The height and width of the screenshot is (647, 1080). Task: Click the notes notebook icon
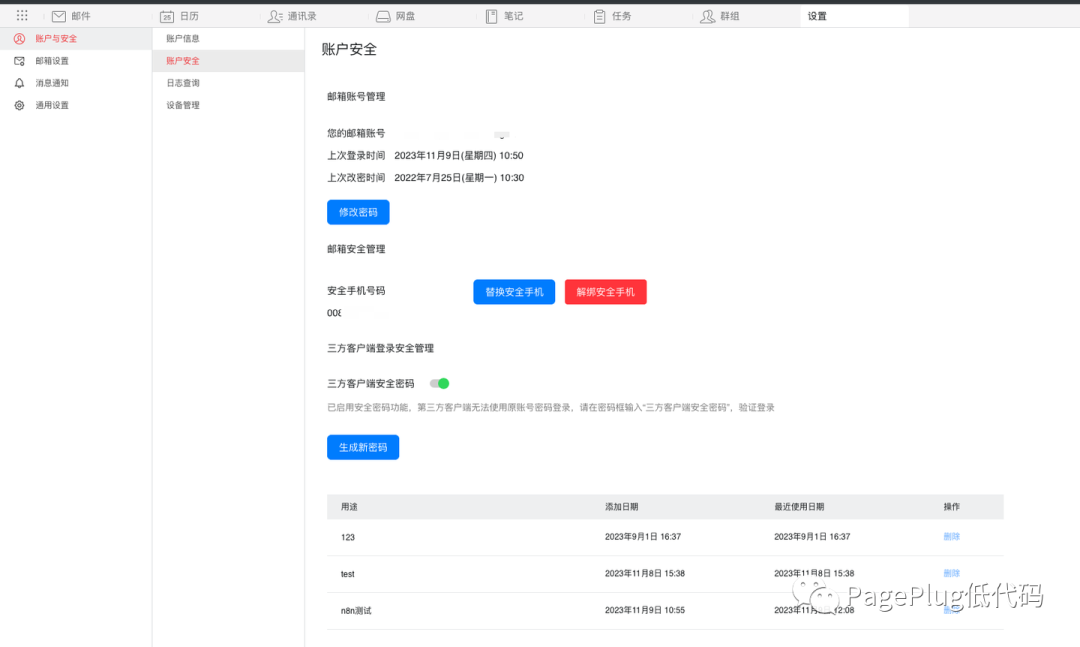(x=491, y=16)
